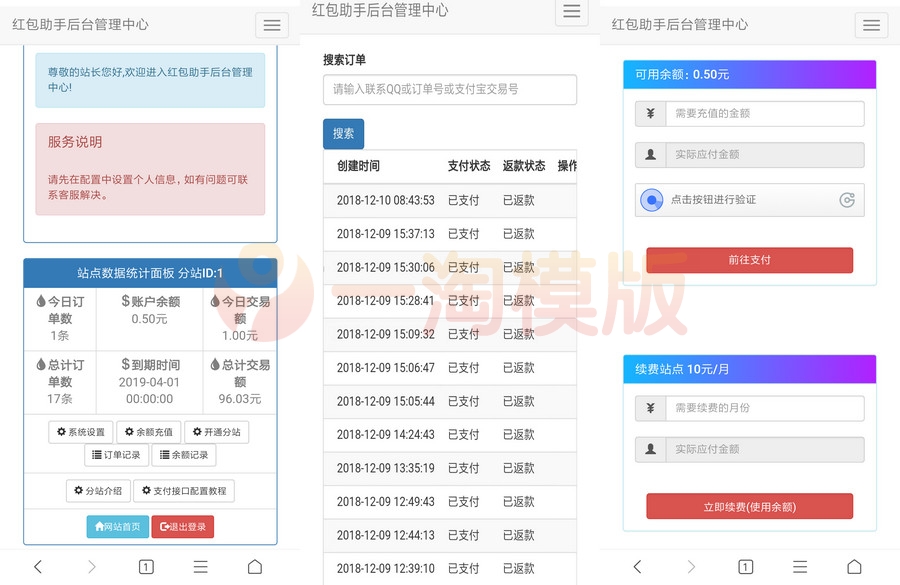The height and width of the screenshot is (585, 900).
Task: Go forward in right phone browser bar
Action: coord(691,567)
